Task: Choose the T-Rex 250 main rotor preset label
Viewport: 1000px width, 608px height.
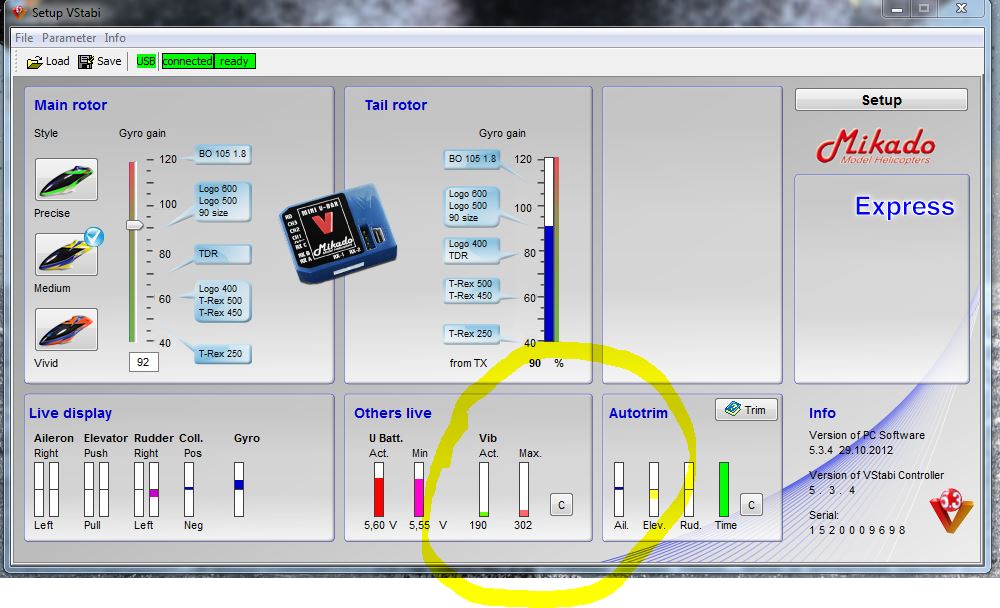Action: (223, 354)
